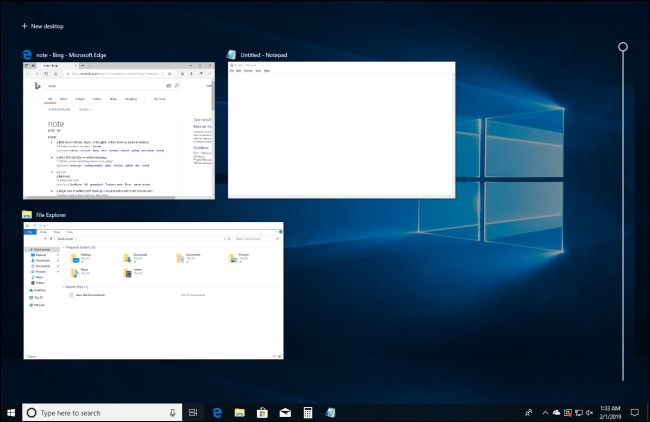Image resolution: width=650 pixels, height=422 pixels.
Task: Switch to the Microsoft Edge window thumbnail
Action: click(x=119, y=131)
